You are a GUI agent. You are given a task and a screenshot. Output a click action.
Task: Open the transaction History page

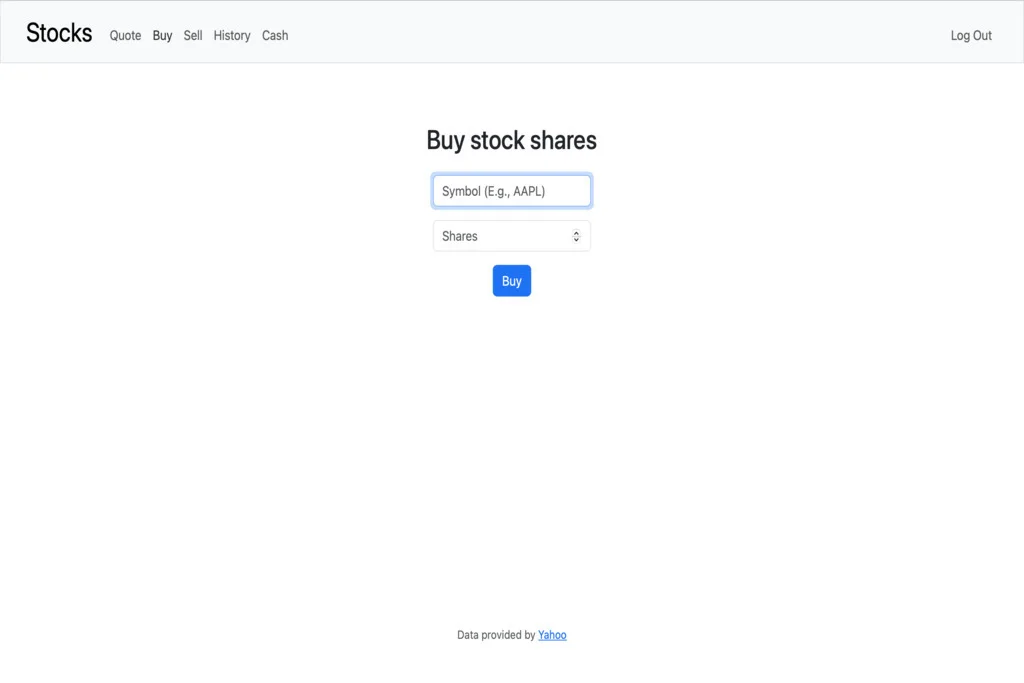click(232, 35)
